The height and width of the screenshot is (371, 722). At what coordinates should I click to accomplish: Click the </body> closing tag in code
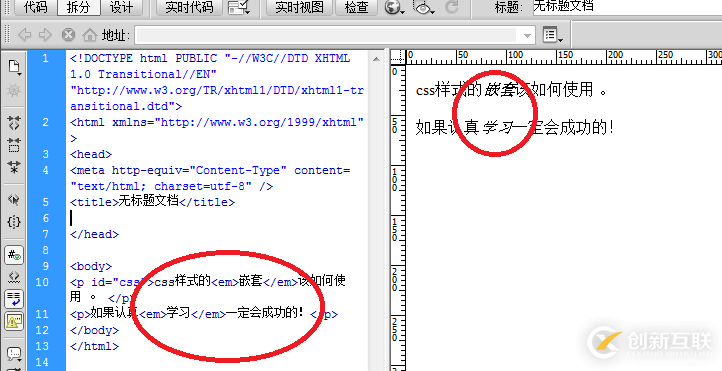coord(94,330)
